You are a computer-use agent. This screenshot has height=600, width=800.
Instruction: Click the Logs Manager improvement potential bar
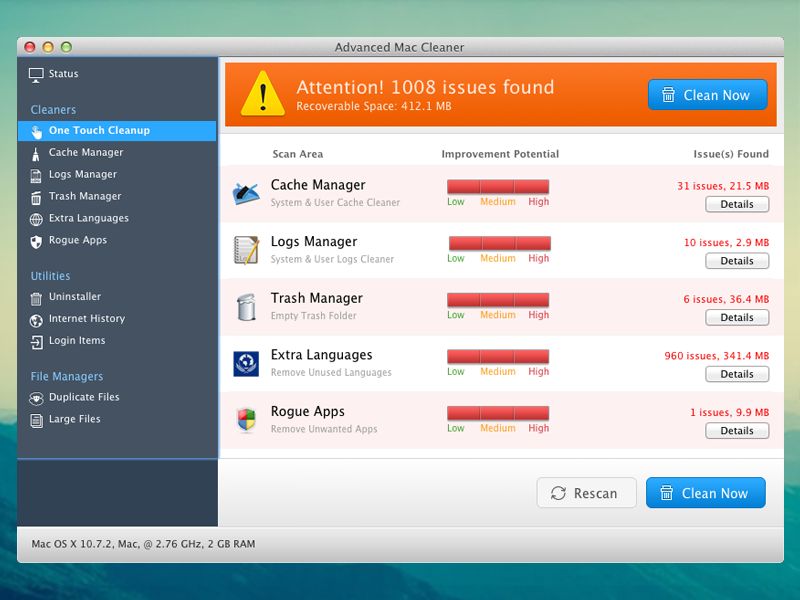click(x=499, y=243)
